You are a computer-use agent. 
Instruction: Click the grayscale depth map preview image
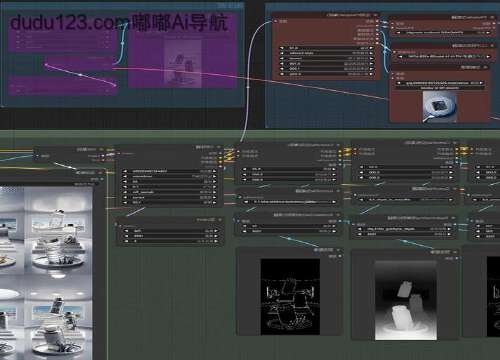tap(406, 300)
